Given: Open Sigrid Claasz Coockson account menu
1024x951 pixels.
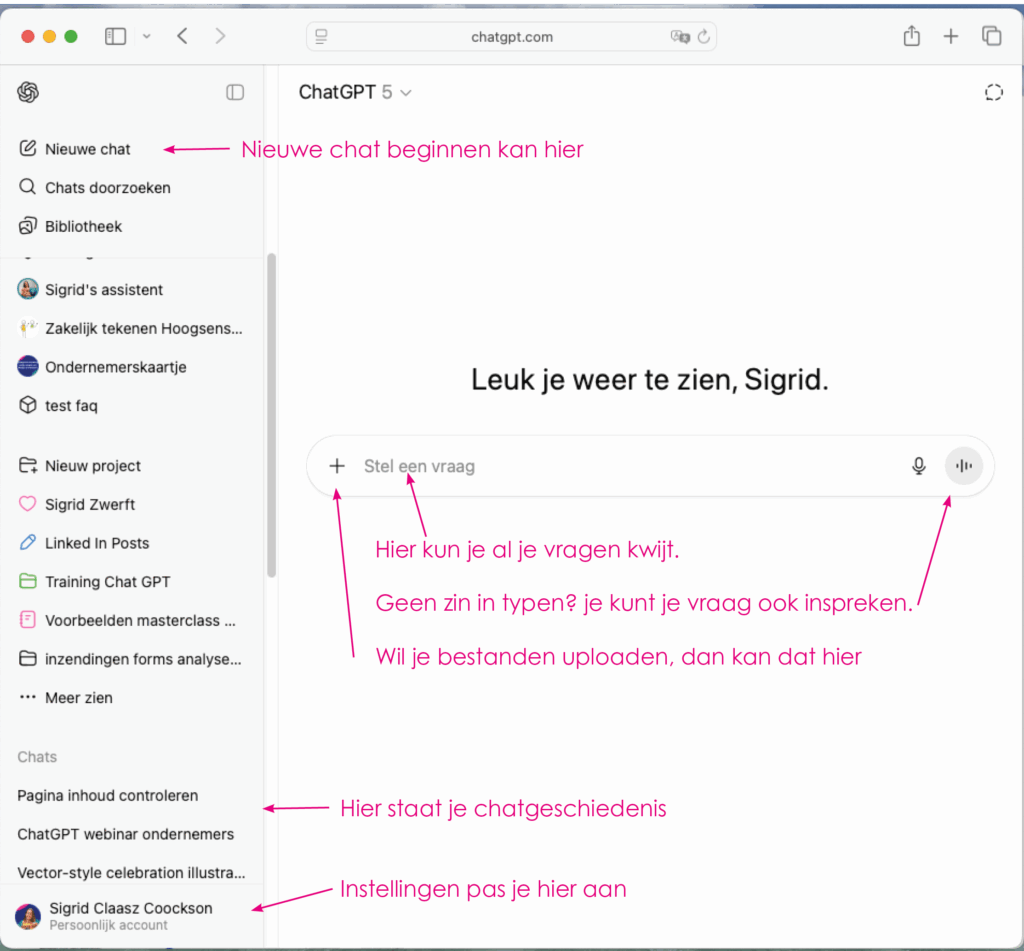Looking at the screenshot, I should [131, 916].
